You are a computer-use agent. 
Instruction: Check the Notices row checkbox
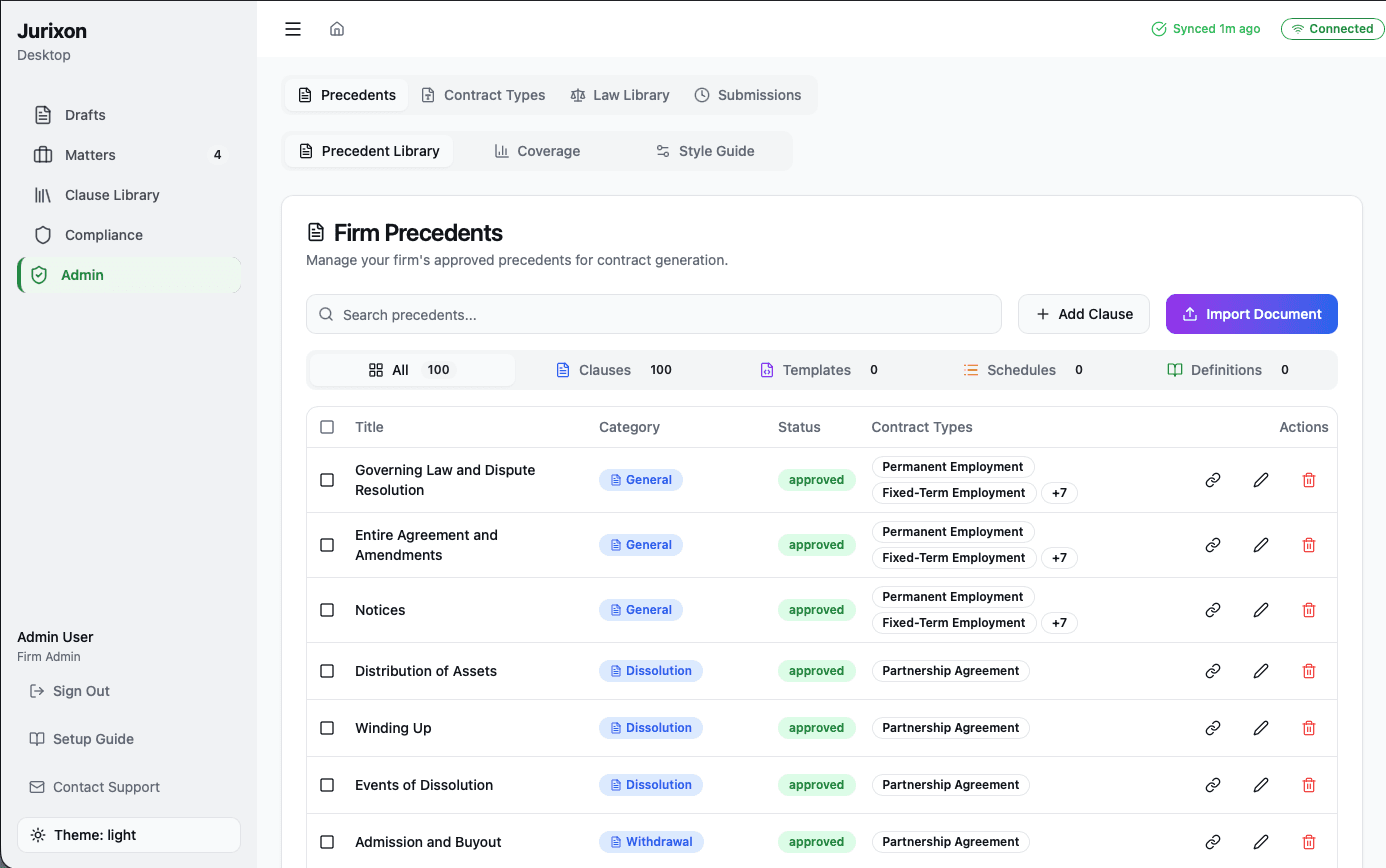[x=327, y=610]
